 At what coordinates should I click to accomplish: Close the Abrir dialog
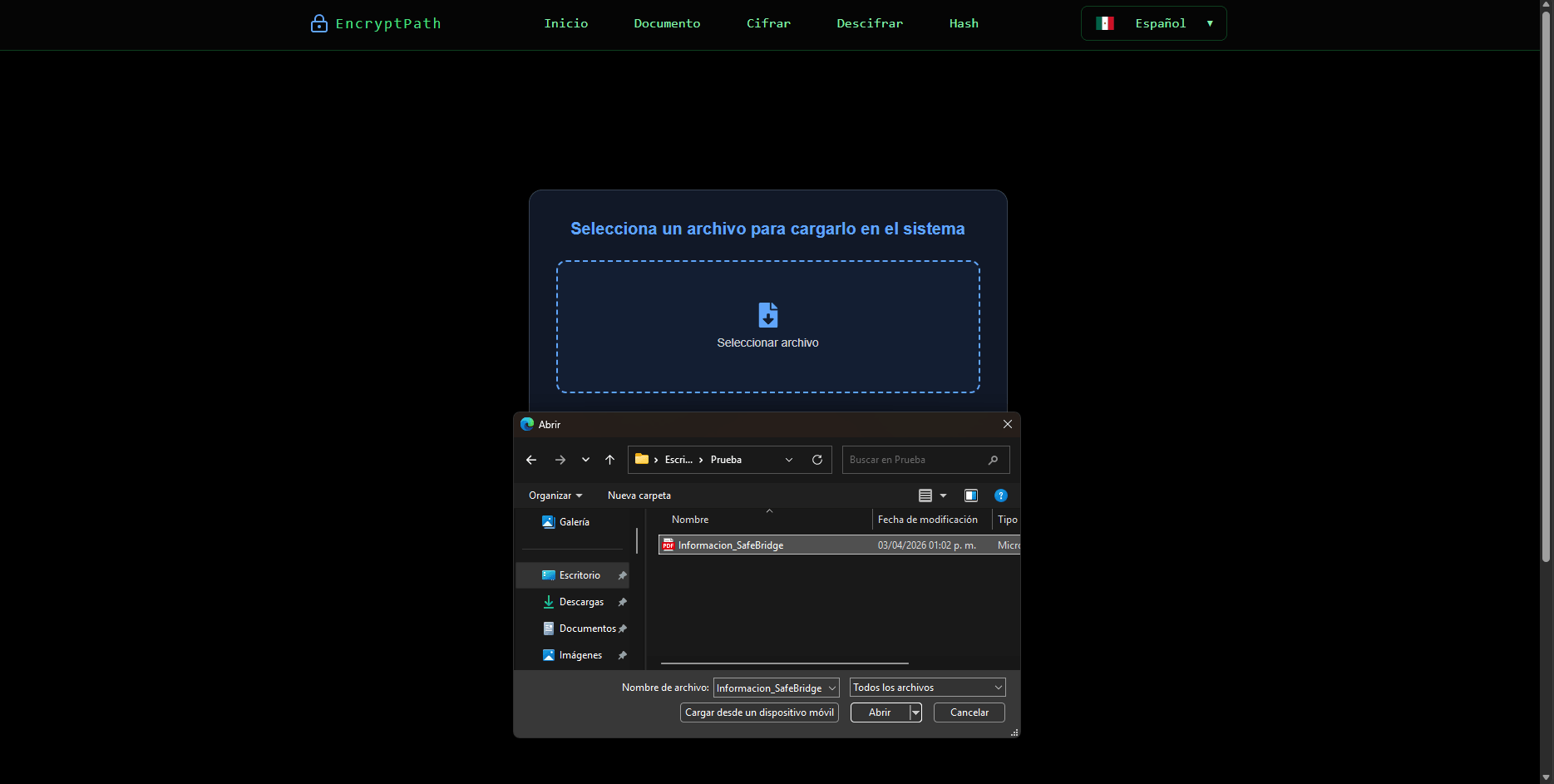click(1008, 424)
